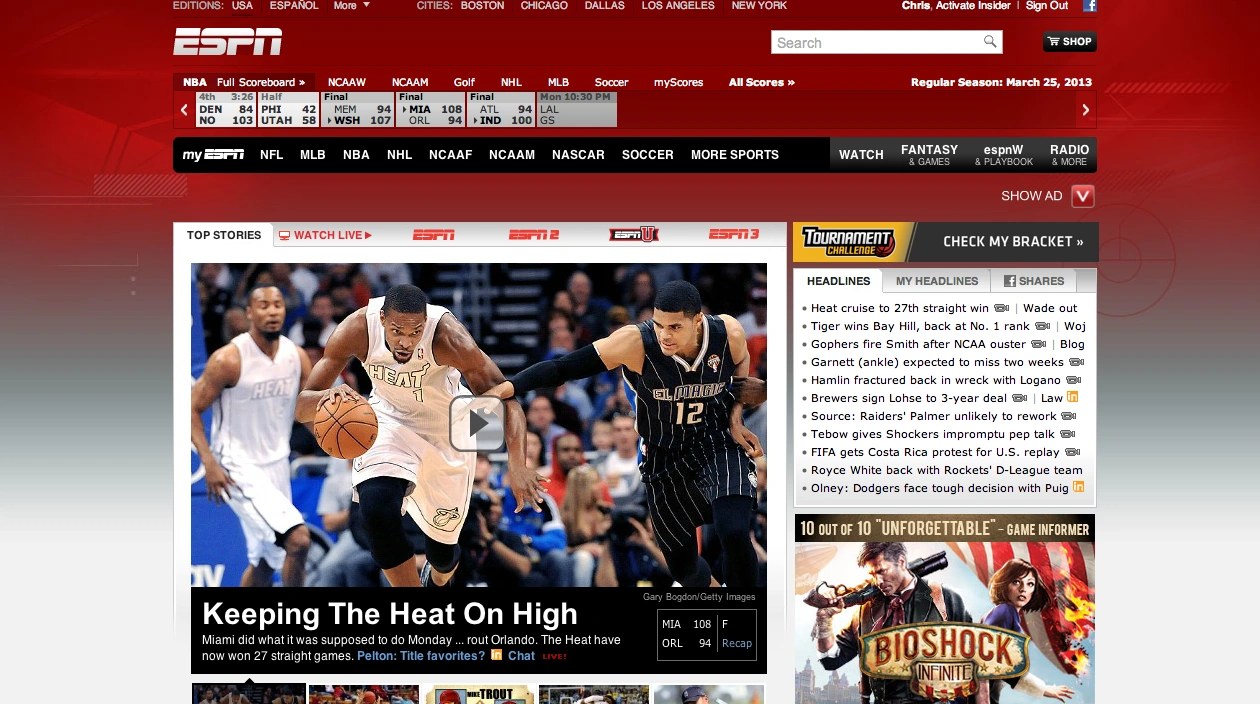Image resolution: width=1260 pixels, height=704 pixels.
Task: Click the myESPN logo in nav bar
Action: pyautogui.click(x=213, y=155)
